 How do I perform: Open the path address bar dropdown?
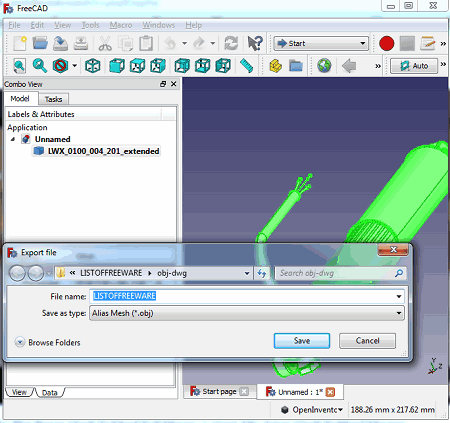tap(247, 273)
